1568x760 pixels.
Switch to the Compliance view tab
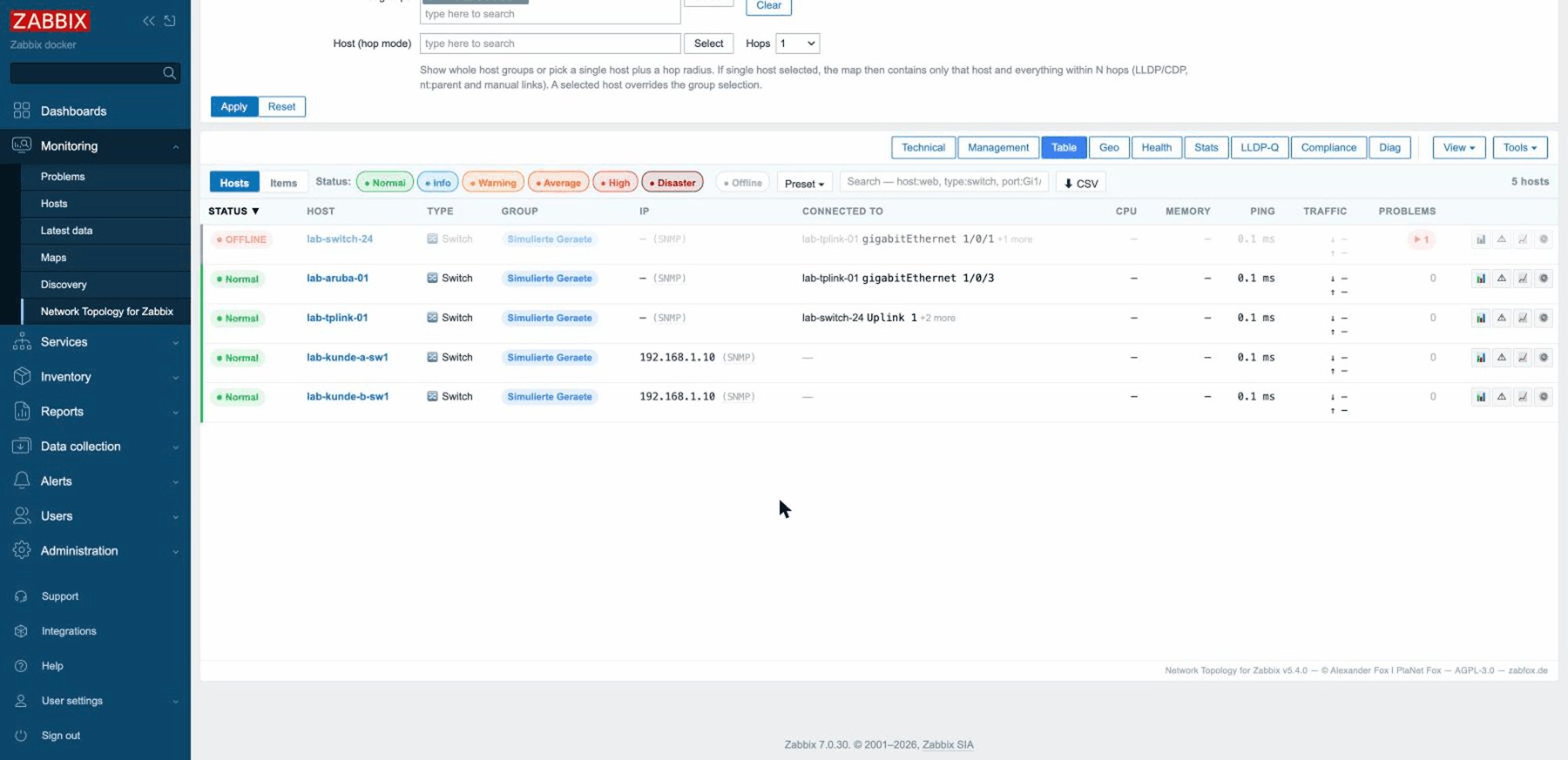pyautogui.click(x=1329, y=147)
